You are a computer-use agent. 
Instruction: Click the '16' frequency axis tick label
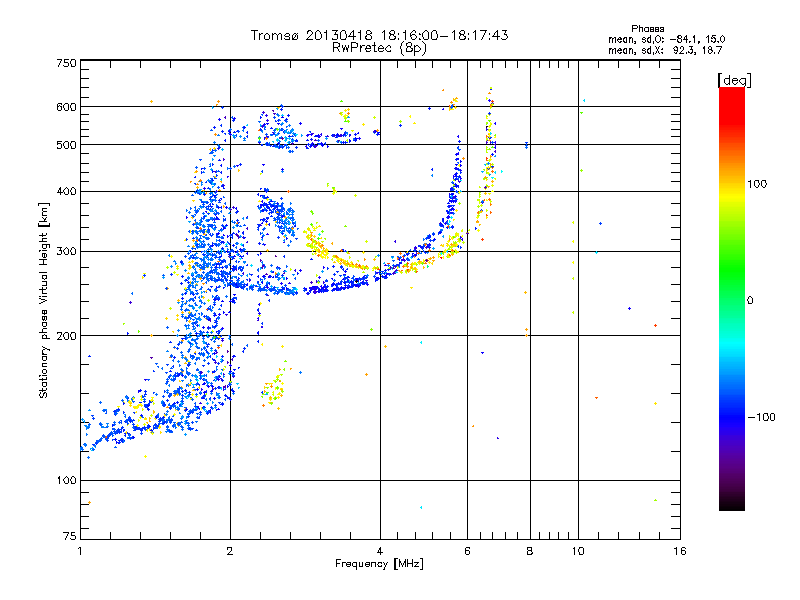click(x=680, y=551)
